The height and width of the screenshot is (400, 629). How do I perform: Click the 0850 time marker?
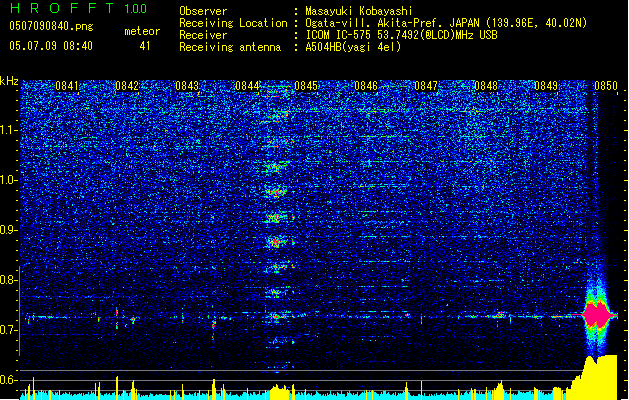pyautogui.click(x=606, y=86)
